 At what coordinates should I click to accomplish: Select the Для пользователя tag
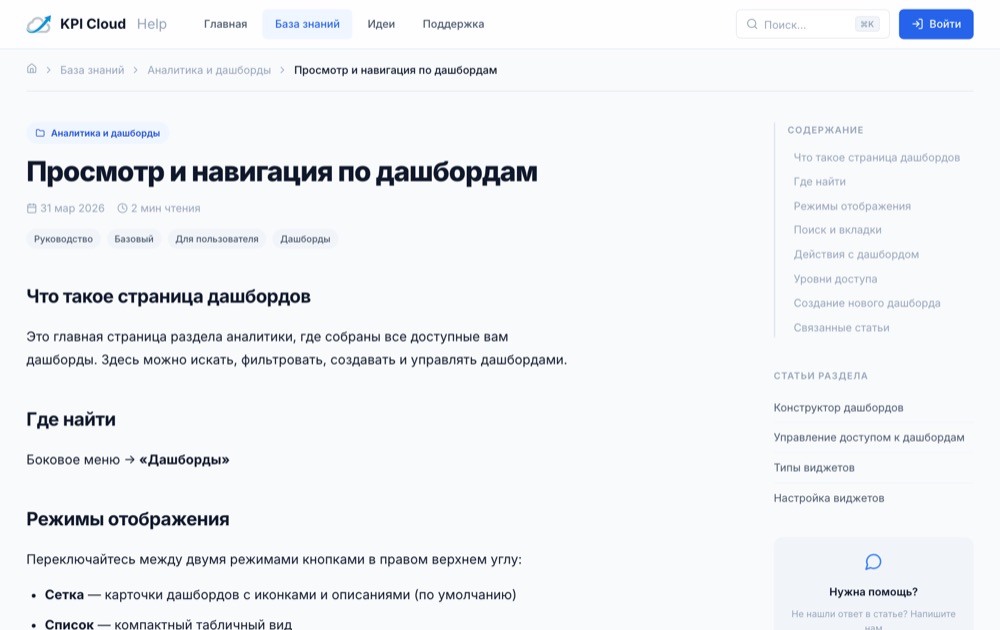click(x=217, y=239)
